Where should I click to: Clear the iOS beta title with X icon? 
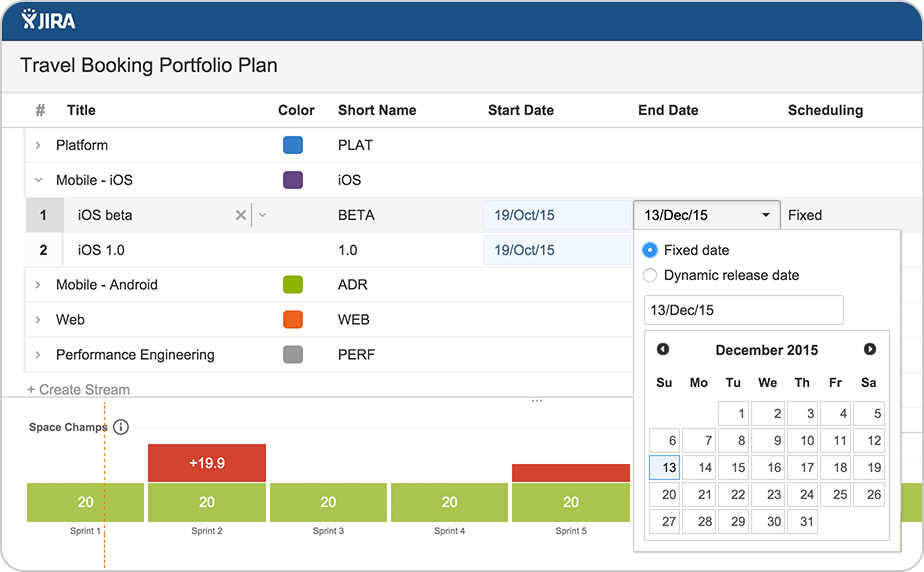240,215
